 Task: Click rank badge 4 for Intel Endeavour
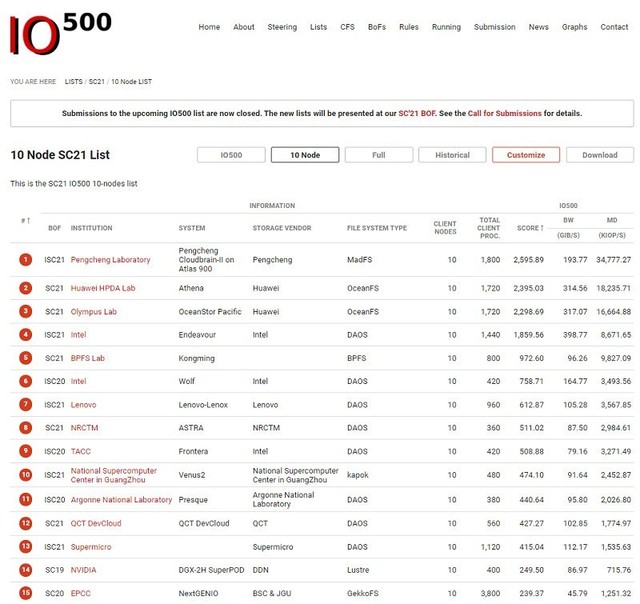[26, 335]
